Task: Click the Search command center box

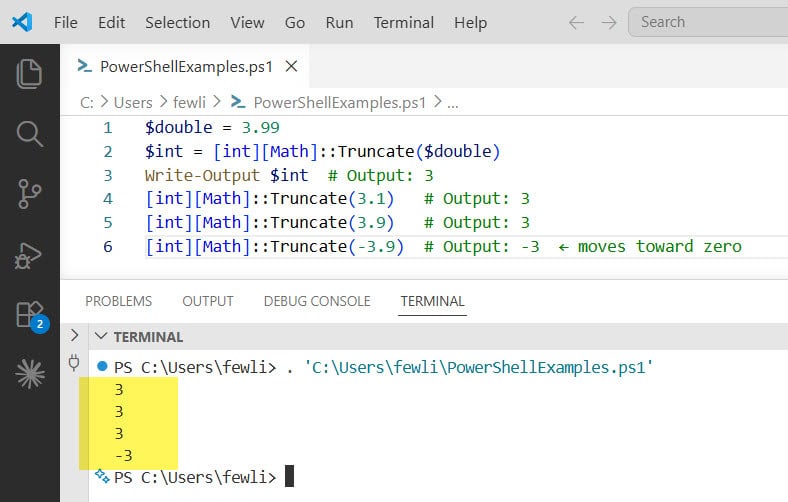Action: [x=708, y=22]
